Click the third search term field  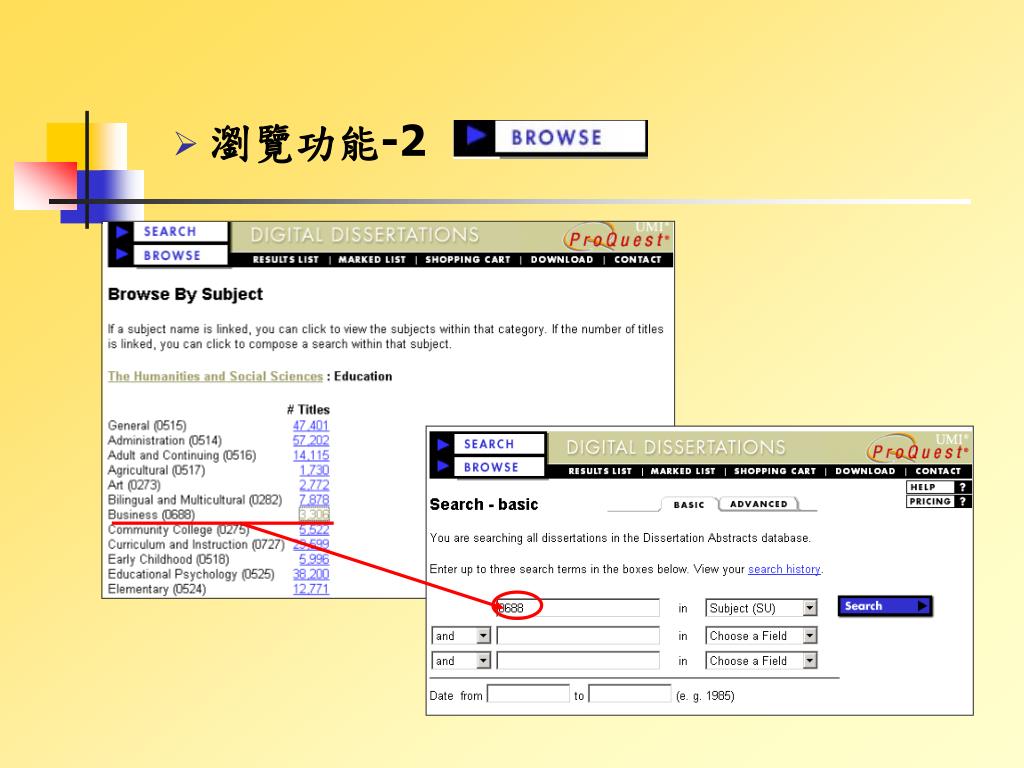[578, 661]
